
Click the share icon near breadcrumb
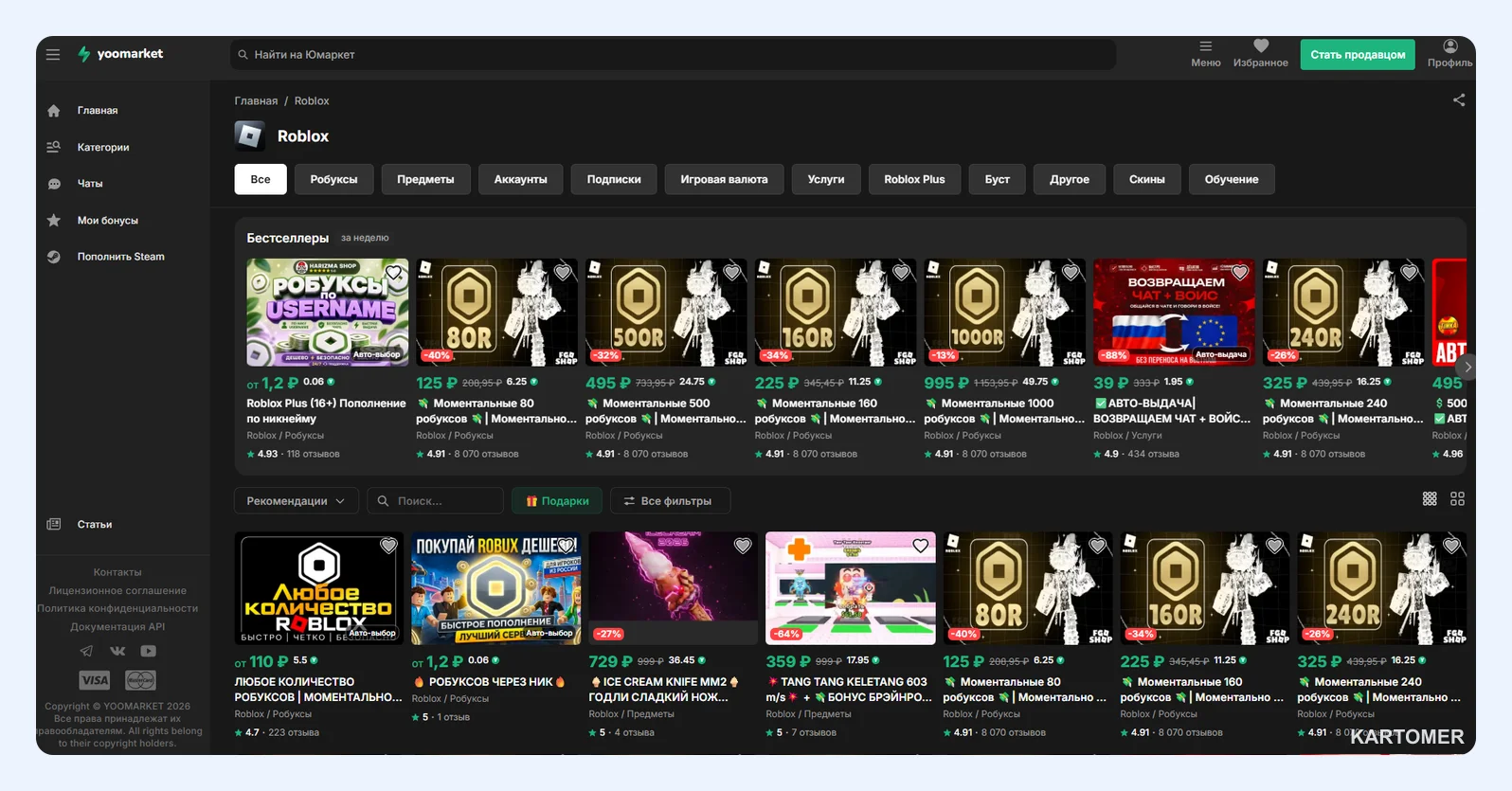pyautogui.click(x=1458, y=100)
